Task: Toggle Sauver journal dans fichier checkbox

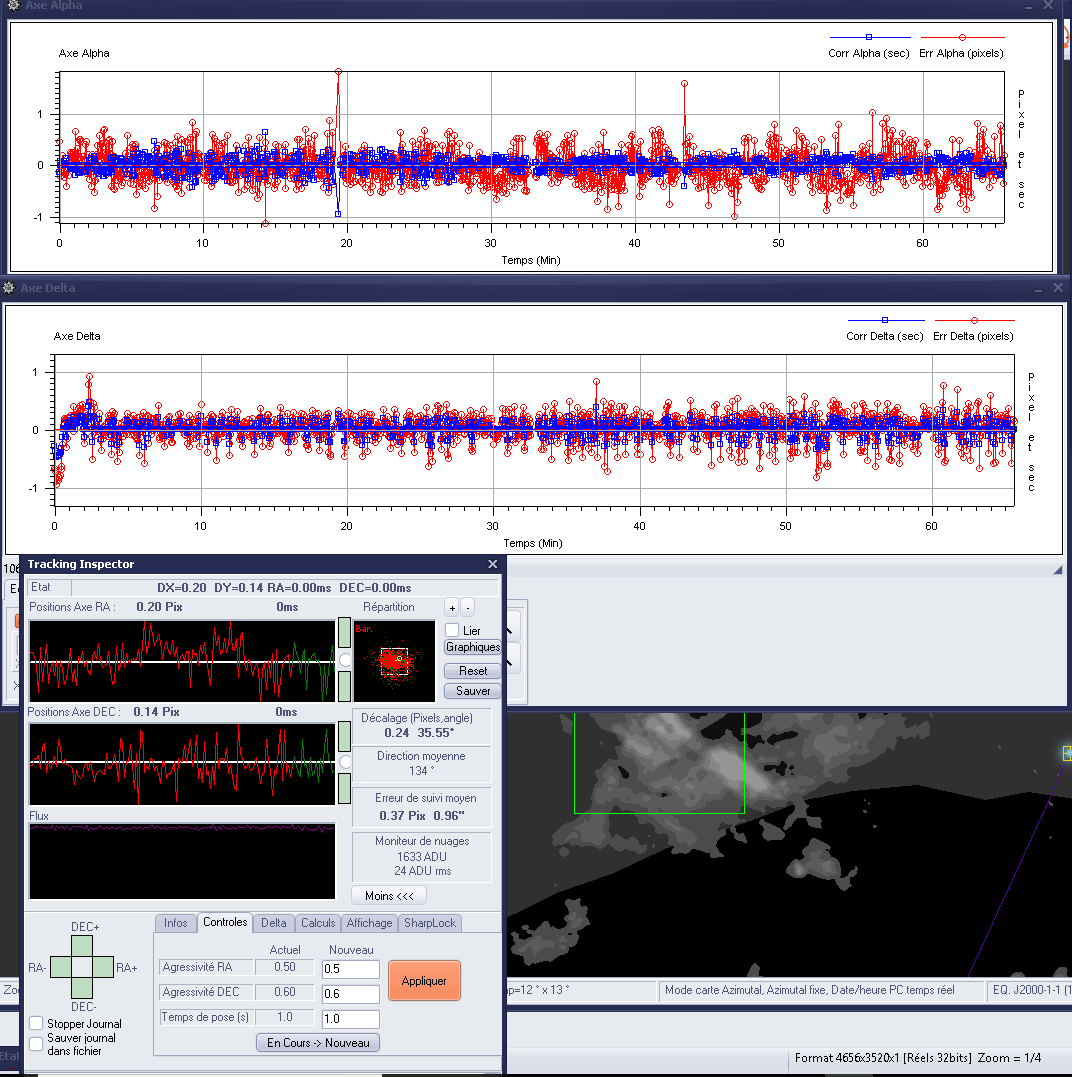Action: coord(36,1043)
